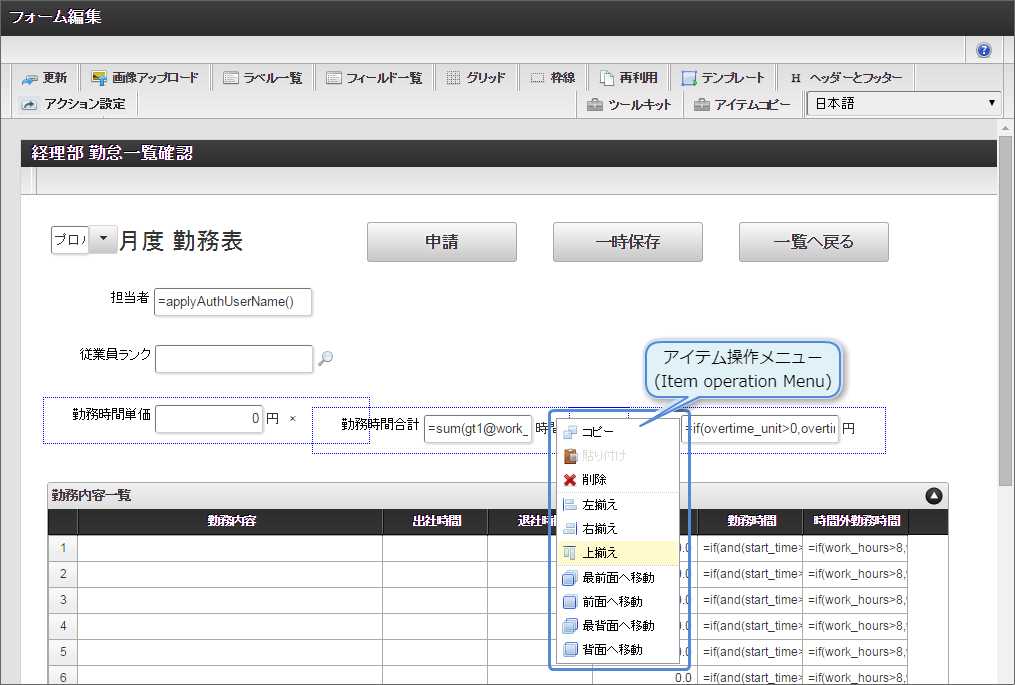Click the search magnifier beside 従業員ランク
Viewport: 1015px width, 685px height.
[325, 359]
